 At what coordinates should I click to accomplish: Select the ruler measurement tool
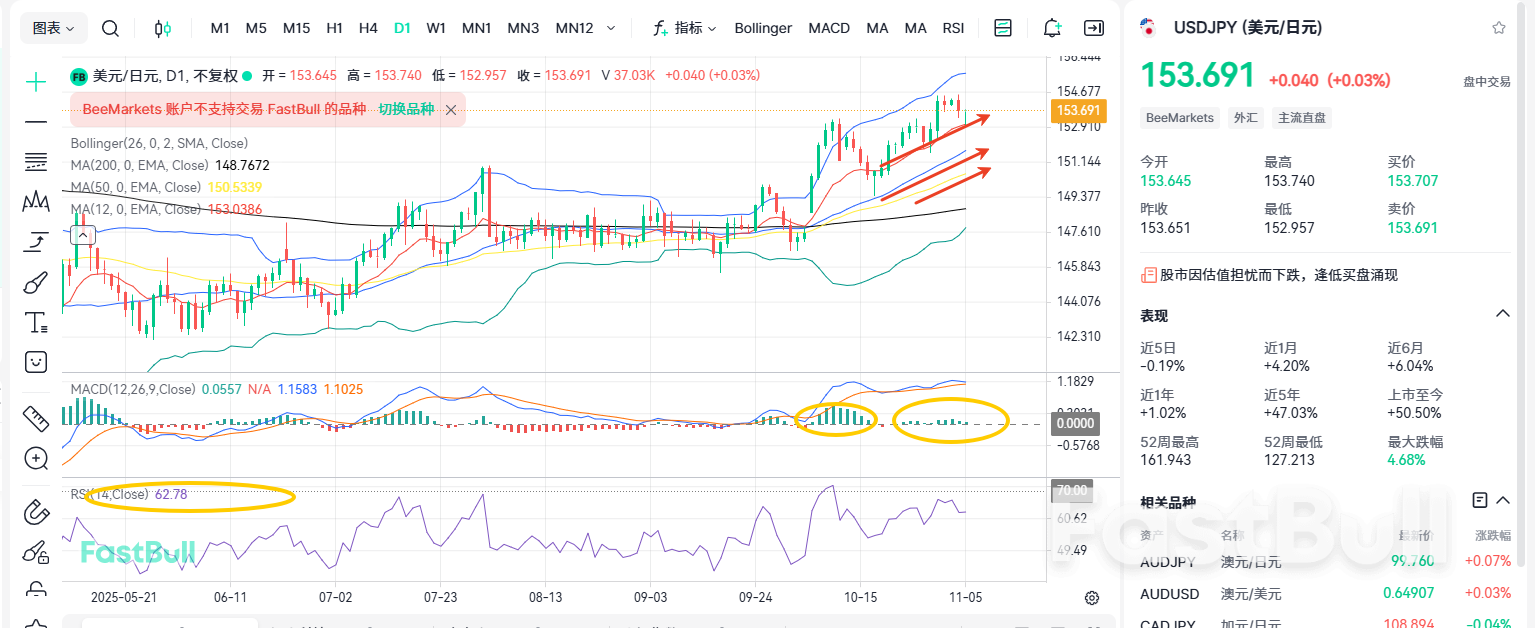tap(35, 418)
